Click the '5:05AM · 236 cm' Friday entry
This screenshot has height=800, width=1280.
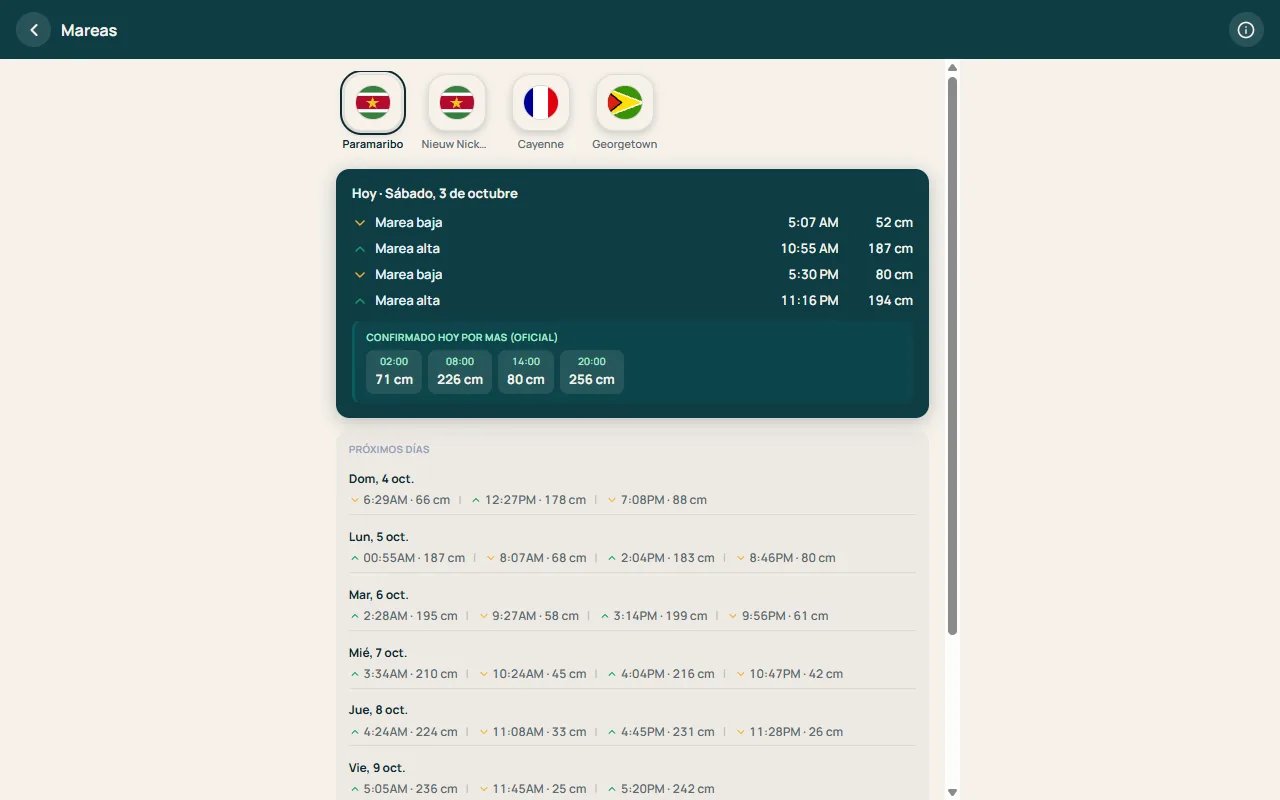click(x=403, y=790)
